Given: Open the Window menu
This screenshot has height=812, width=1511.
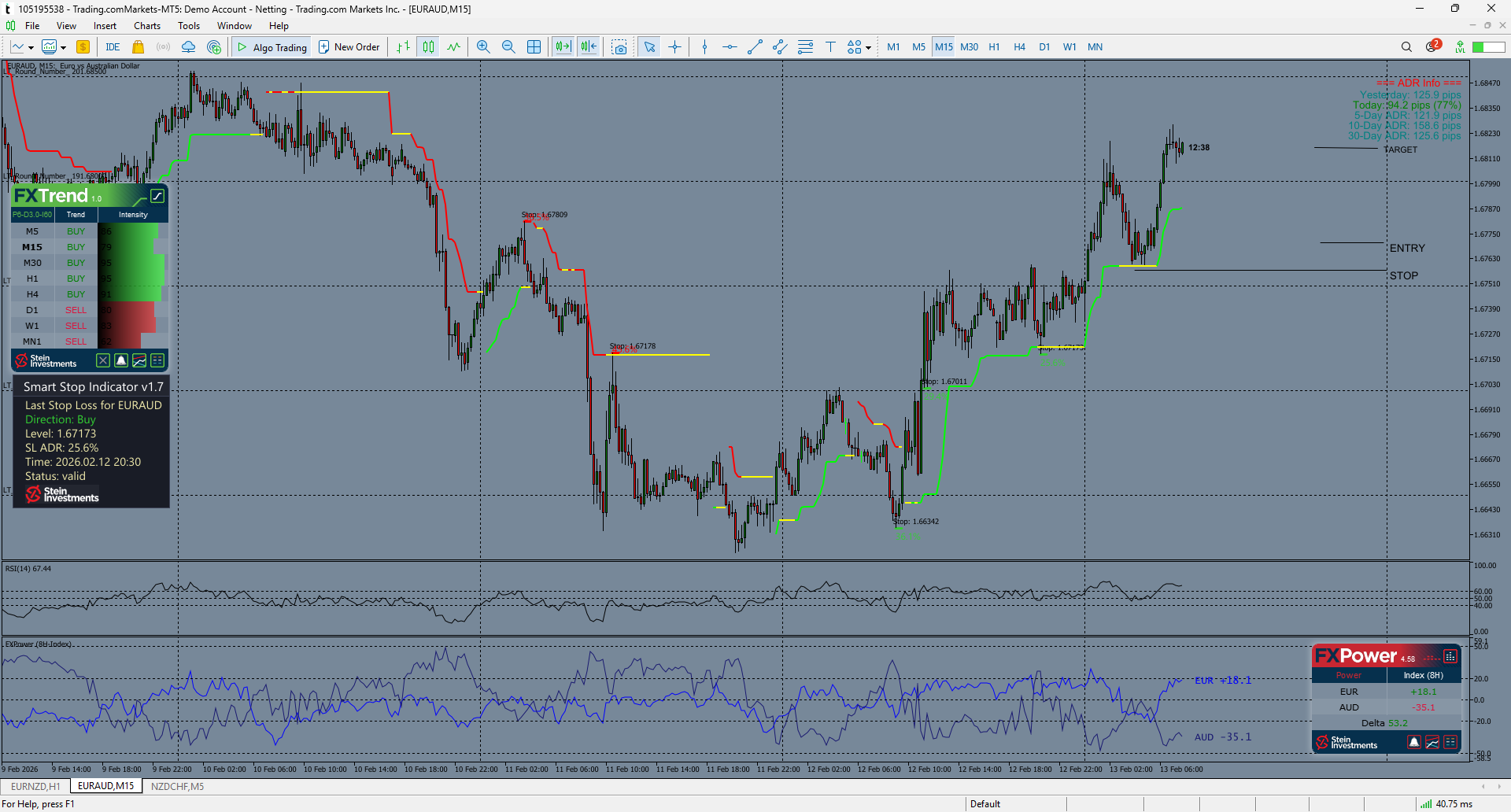Looking at the screenshot, I should [x=235, y=26].
